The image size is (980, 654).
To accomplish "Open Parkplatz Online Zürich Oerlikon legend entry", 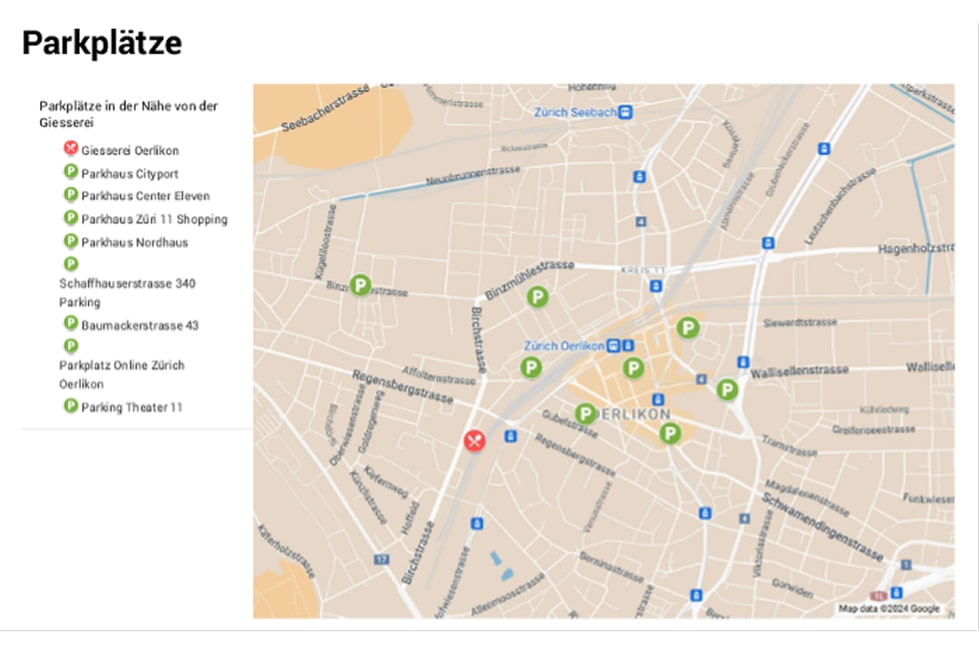I will 122,375.
